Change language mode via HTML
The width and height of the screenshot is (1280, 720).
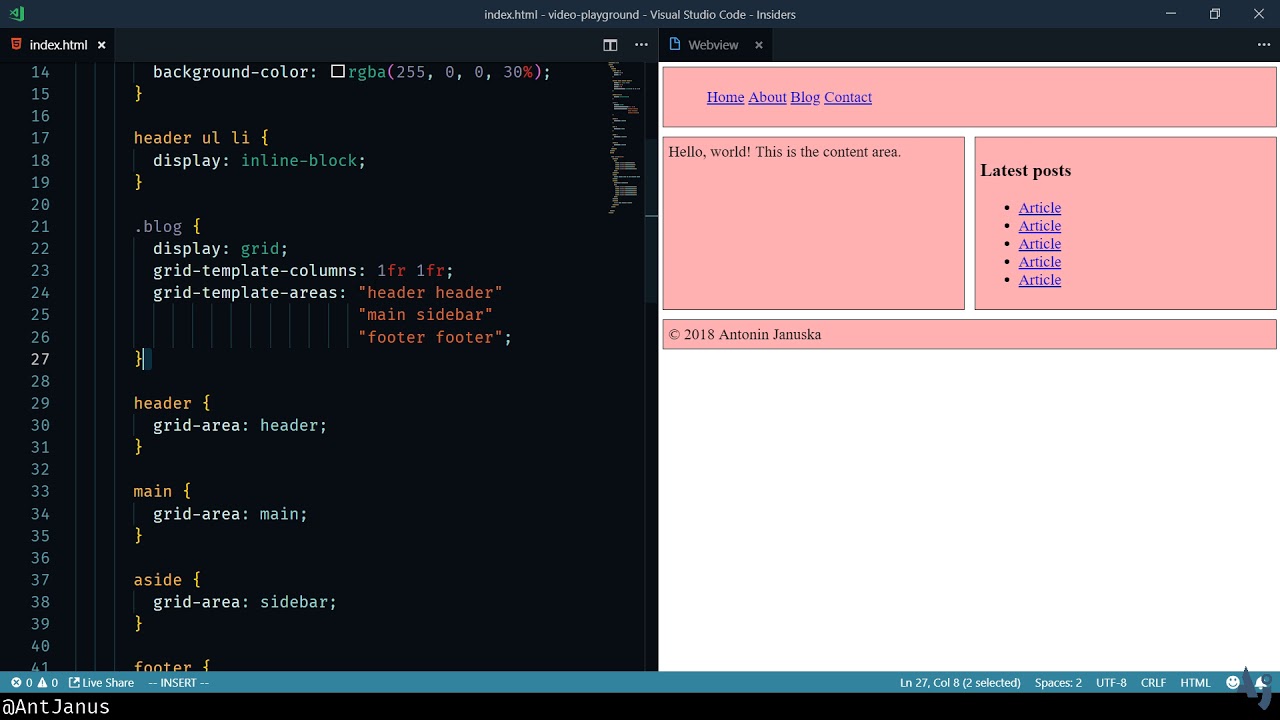[1195, 683]
